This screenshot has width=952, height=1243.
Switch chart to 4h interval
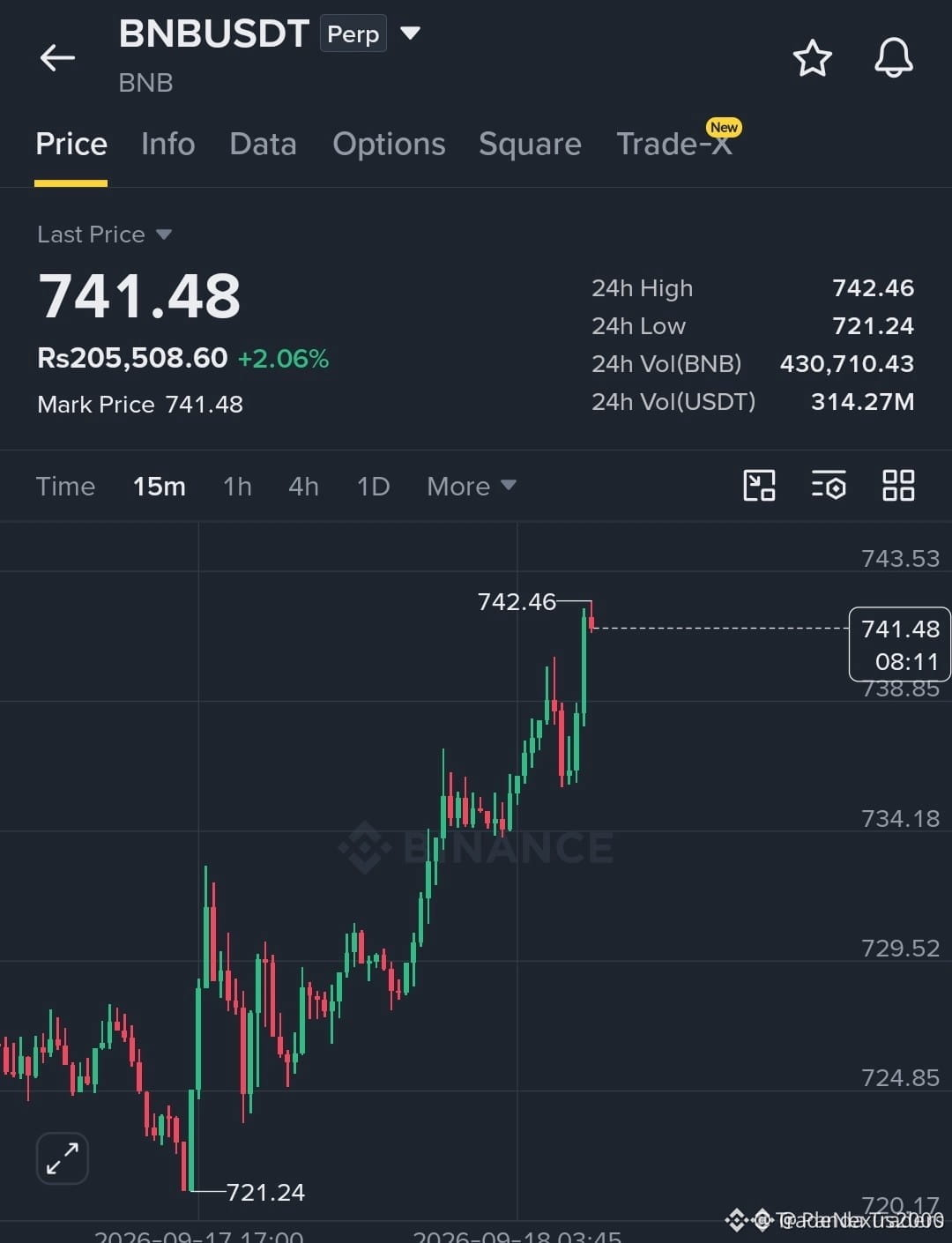(303, 486)
